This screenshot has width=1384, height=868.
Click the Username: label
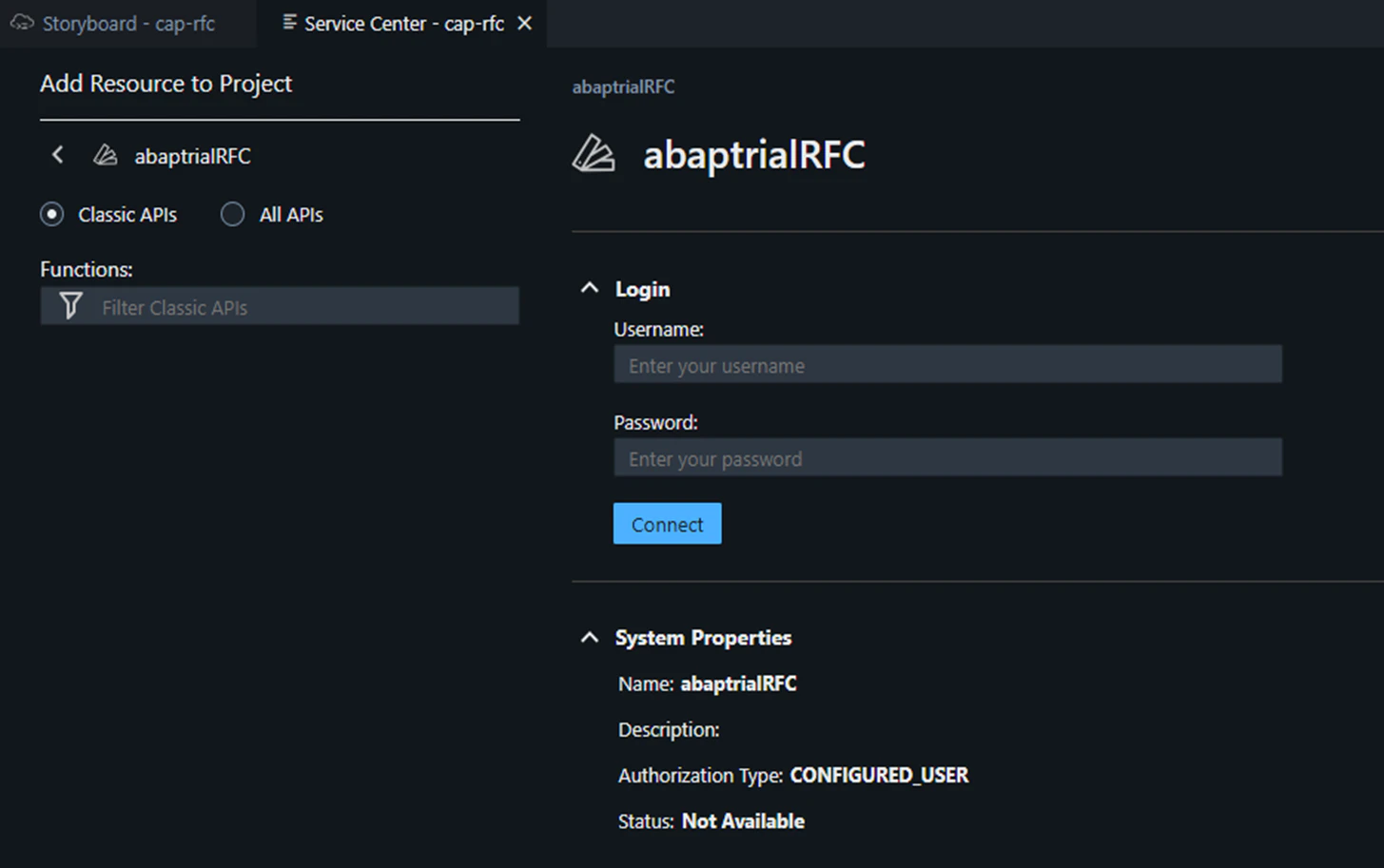tap(658, 330)
